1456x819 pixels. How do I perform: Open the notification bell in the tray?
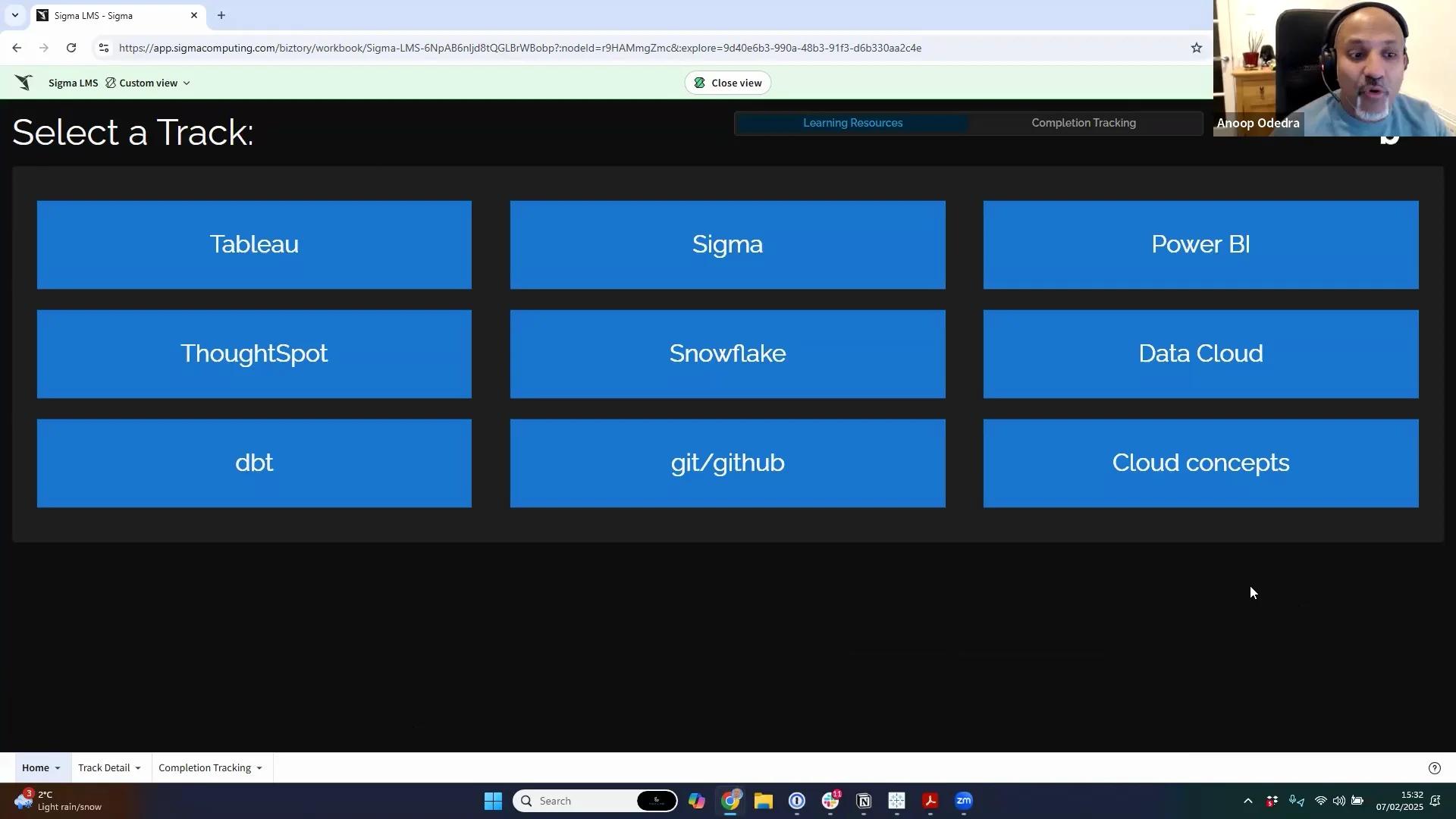pos(1435,801)
